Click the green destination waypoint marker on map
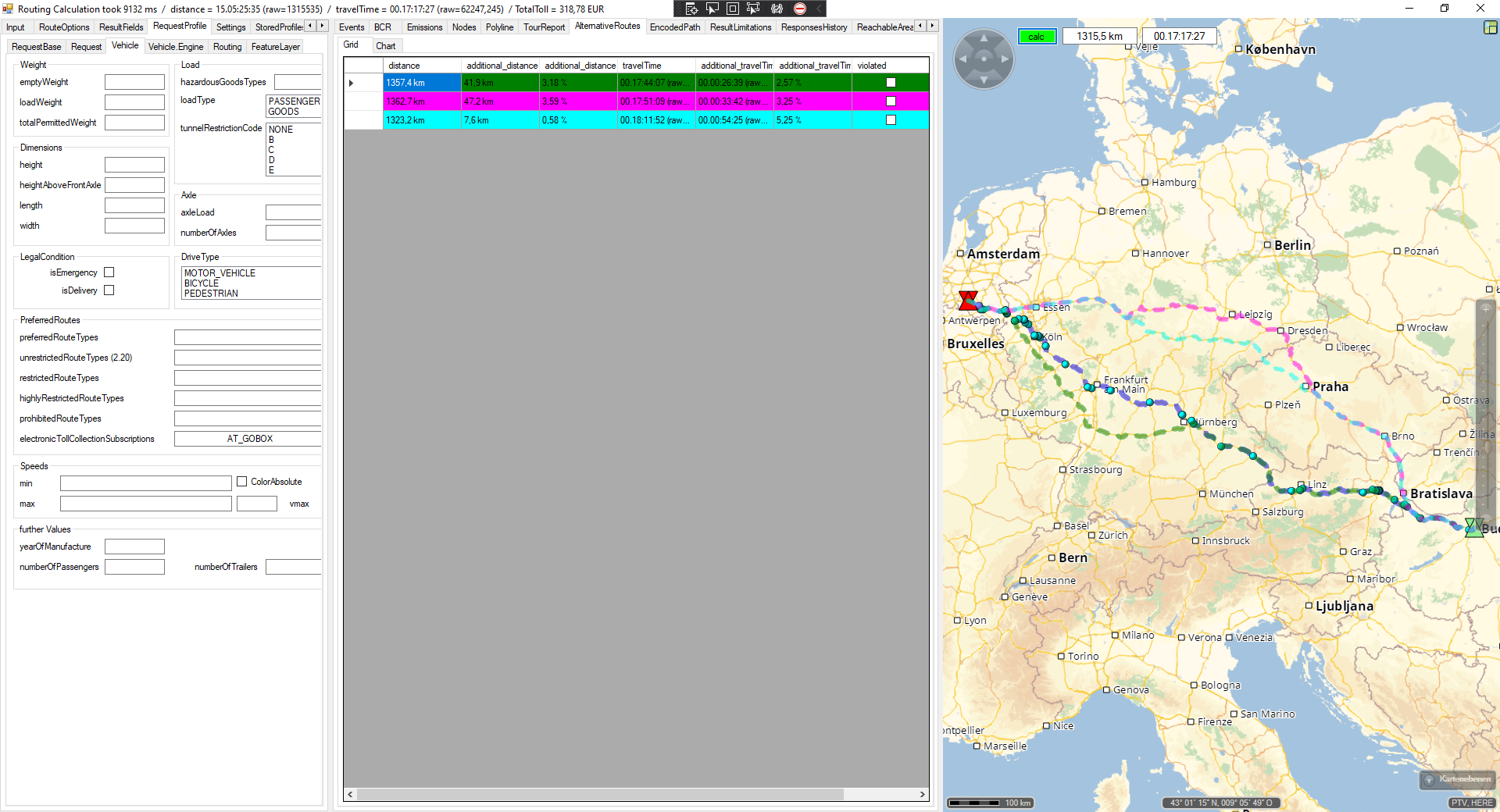The image size is (1500, 812). coord(1473,528)
